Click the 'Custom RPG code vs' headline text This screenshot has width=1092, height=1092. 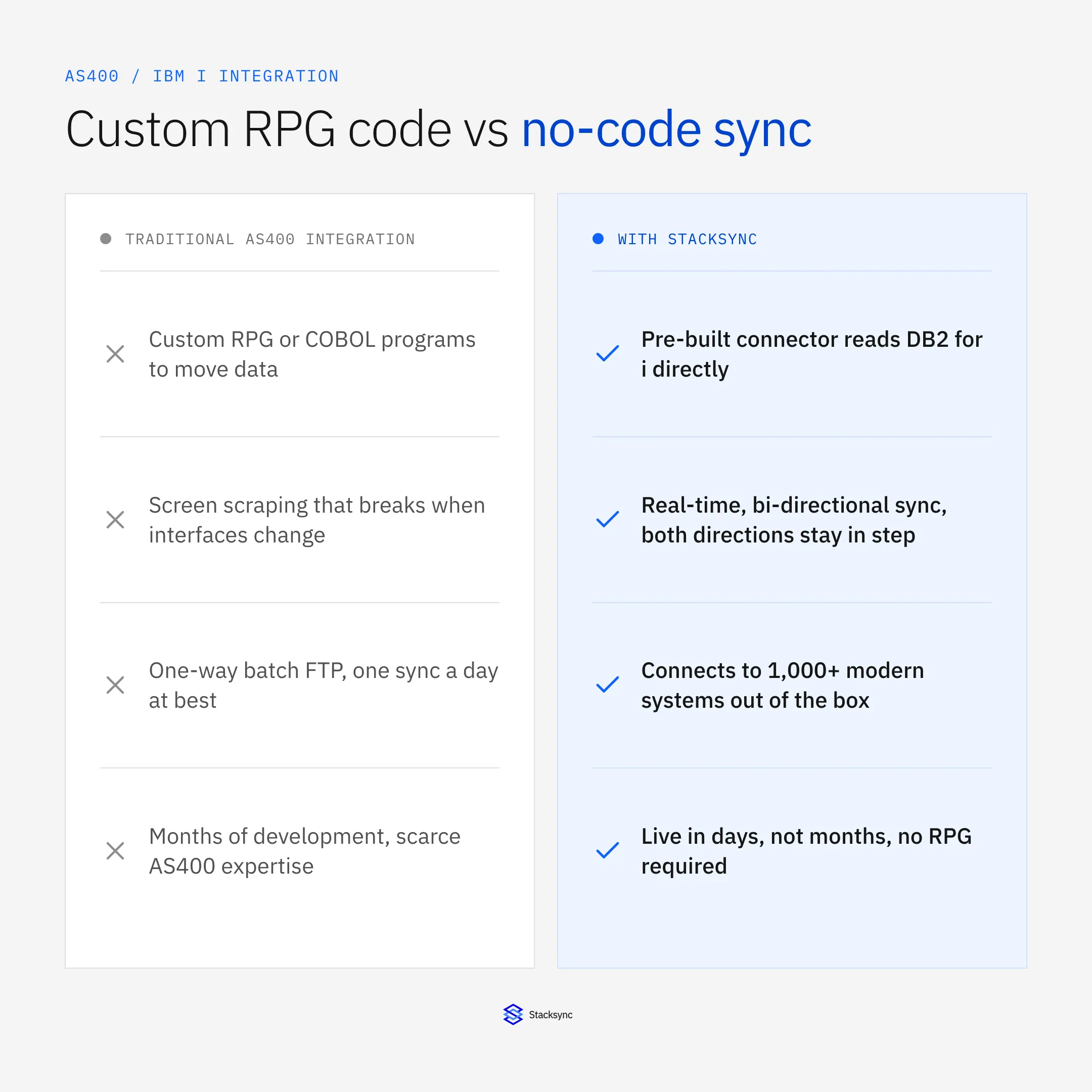pyautogui.click(x=287, y=130)
